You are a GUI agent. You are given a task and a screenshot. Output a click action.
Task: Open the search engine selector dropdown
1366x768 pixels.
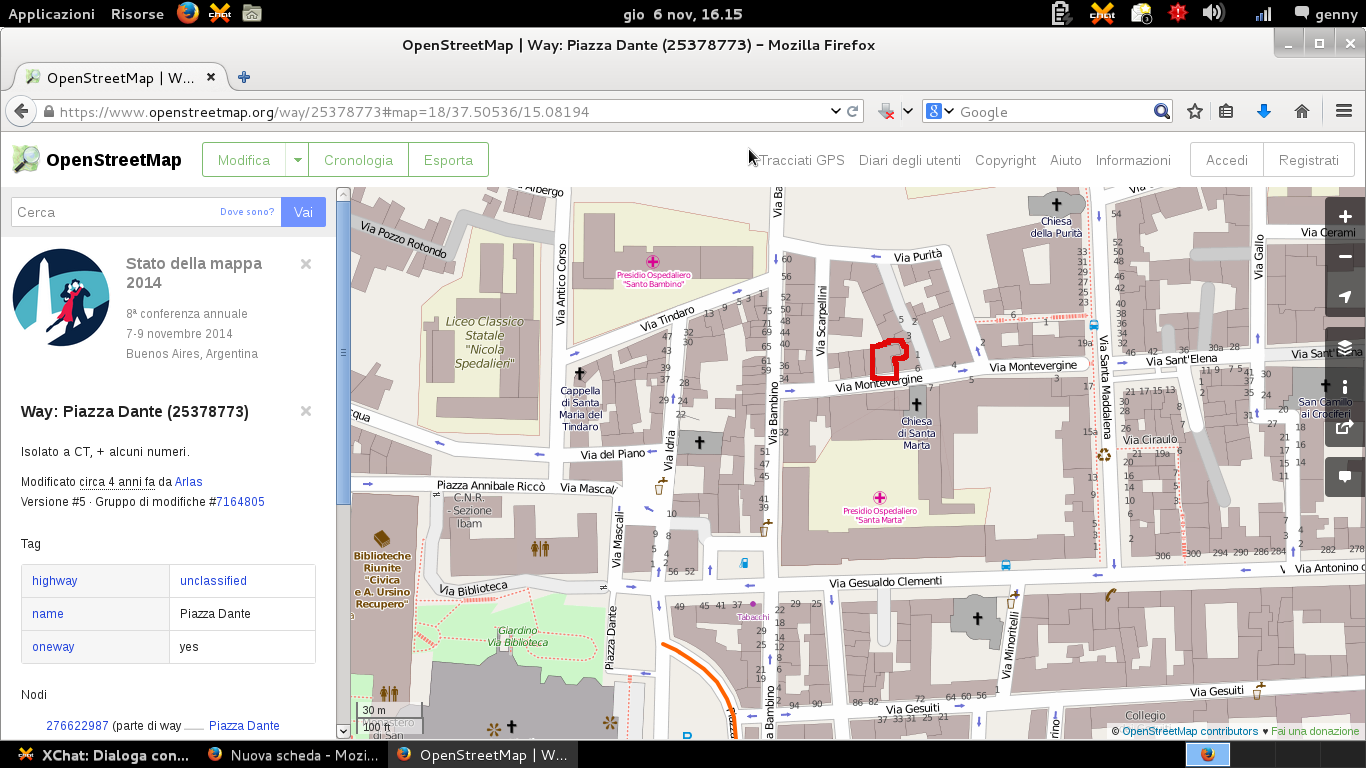[948, 112]
